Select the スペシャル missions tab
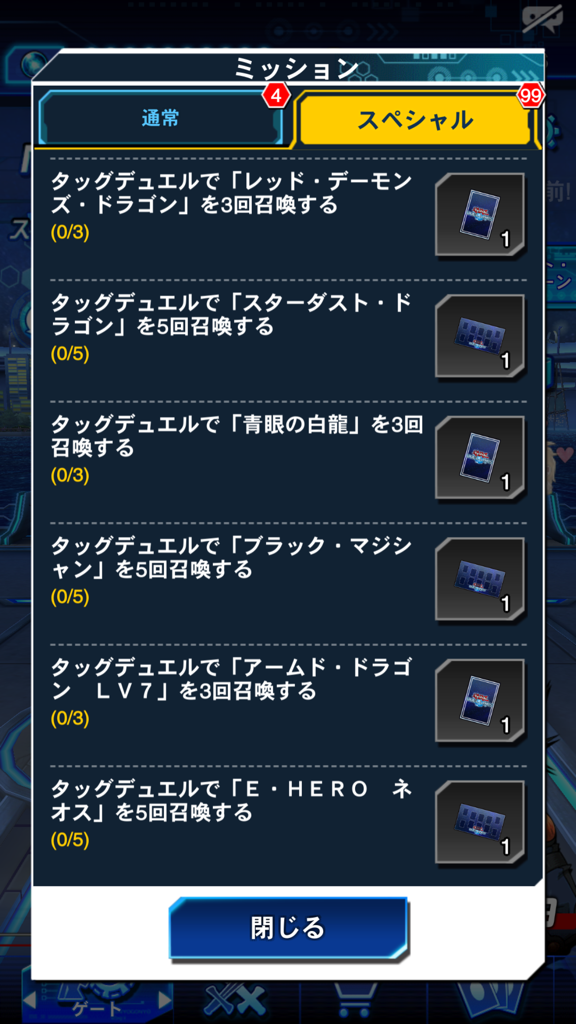 pos(414,120)
